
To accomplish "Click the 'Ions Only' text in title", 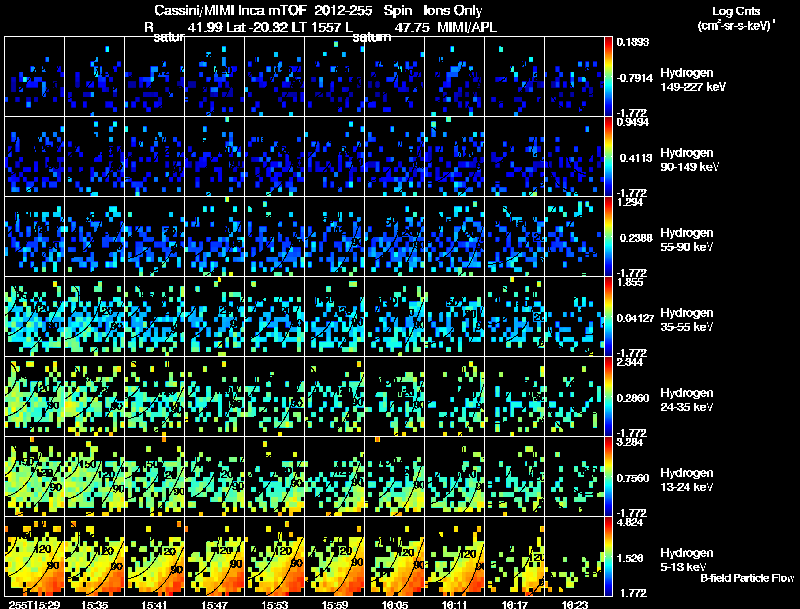I will [453, 10].
